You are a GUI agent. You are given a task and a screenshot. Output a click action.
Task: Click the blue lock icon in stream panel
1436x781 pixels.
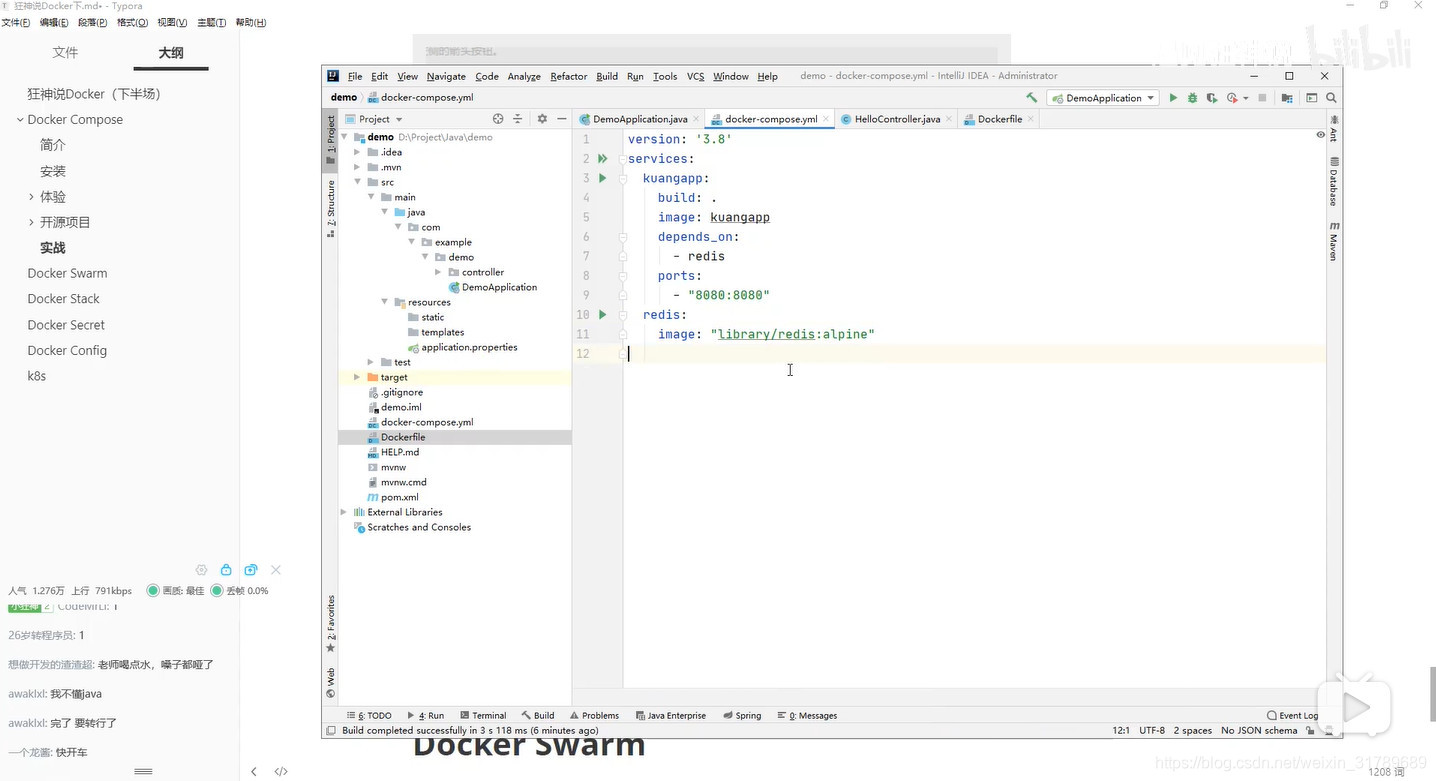point(226,570)
